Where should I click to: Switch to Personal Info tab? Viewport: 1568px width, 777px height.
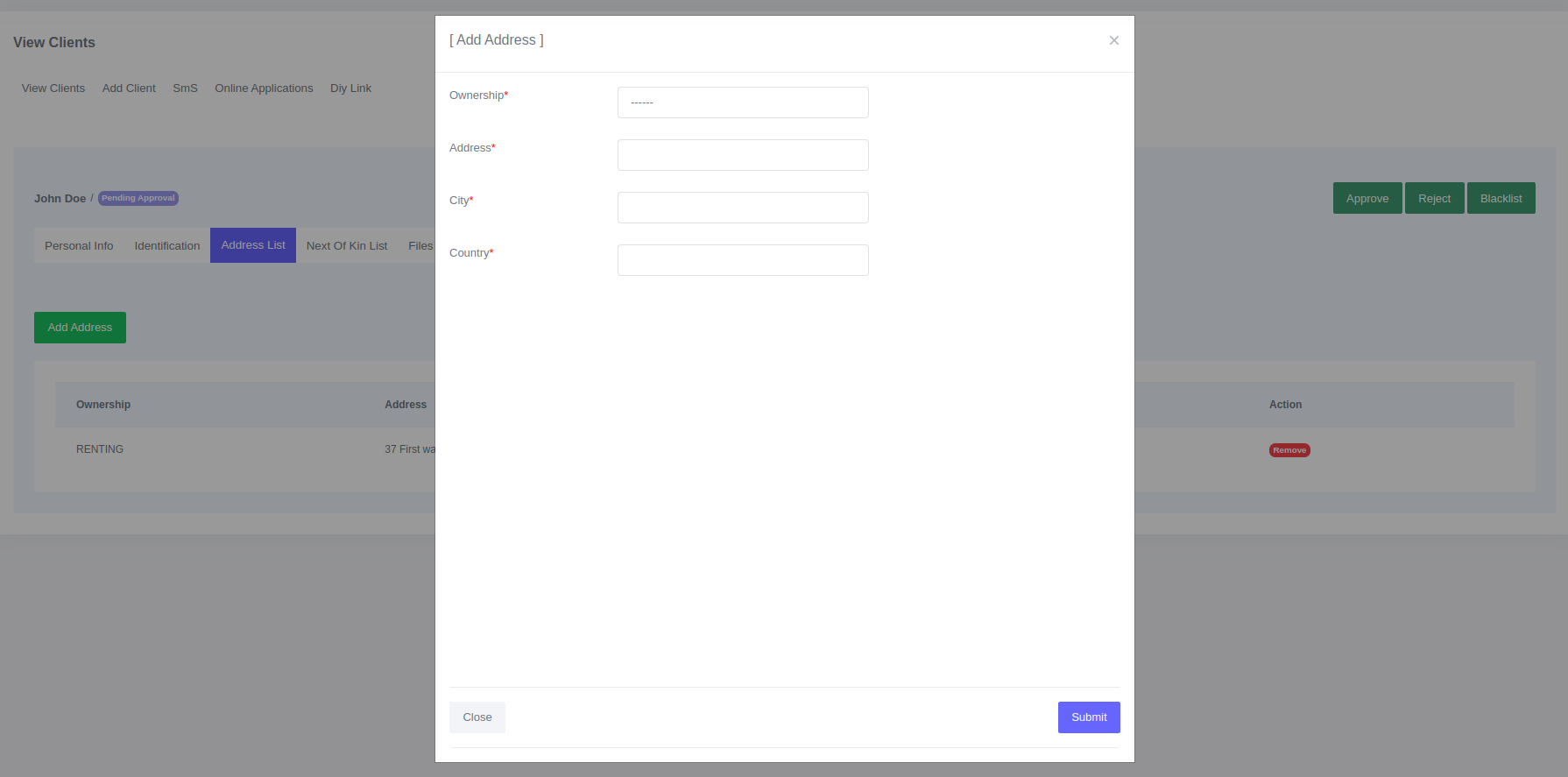[x=79, y=246]
